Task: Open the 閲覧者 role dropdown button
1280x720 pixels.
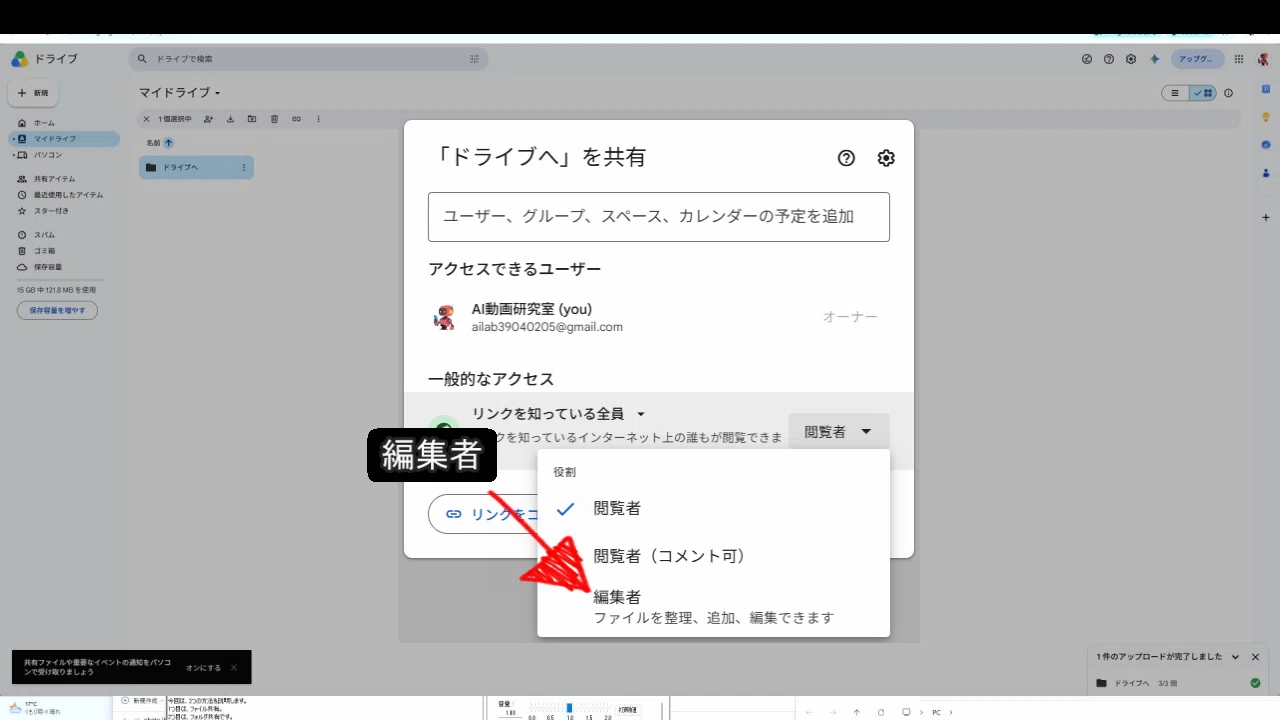Action: pos(838,432)
